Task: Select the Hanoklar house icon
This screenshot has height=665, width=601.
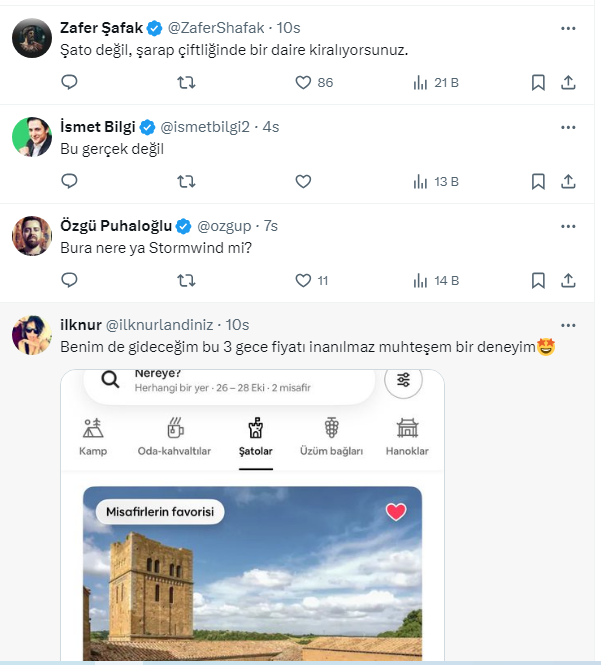Action: point(407,429)
